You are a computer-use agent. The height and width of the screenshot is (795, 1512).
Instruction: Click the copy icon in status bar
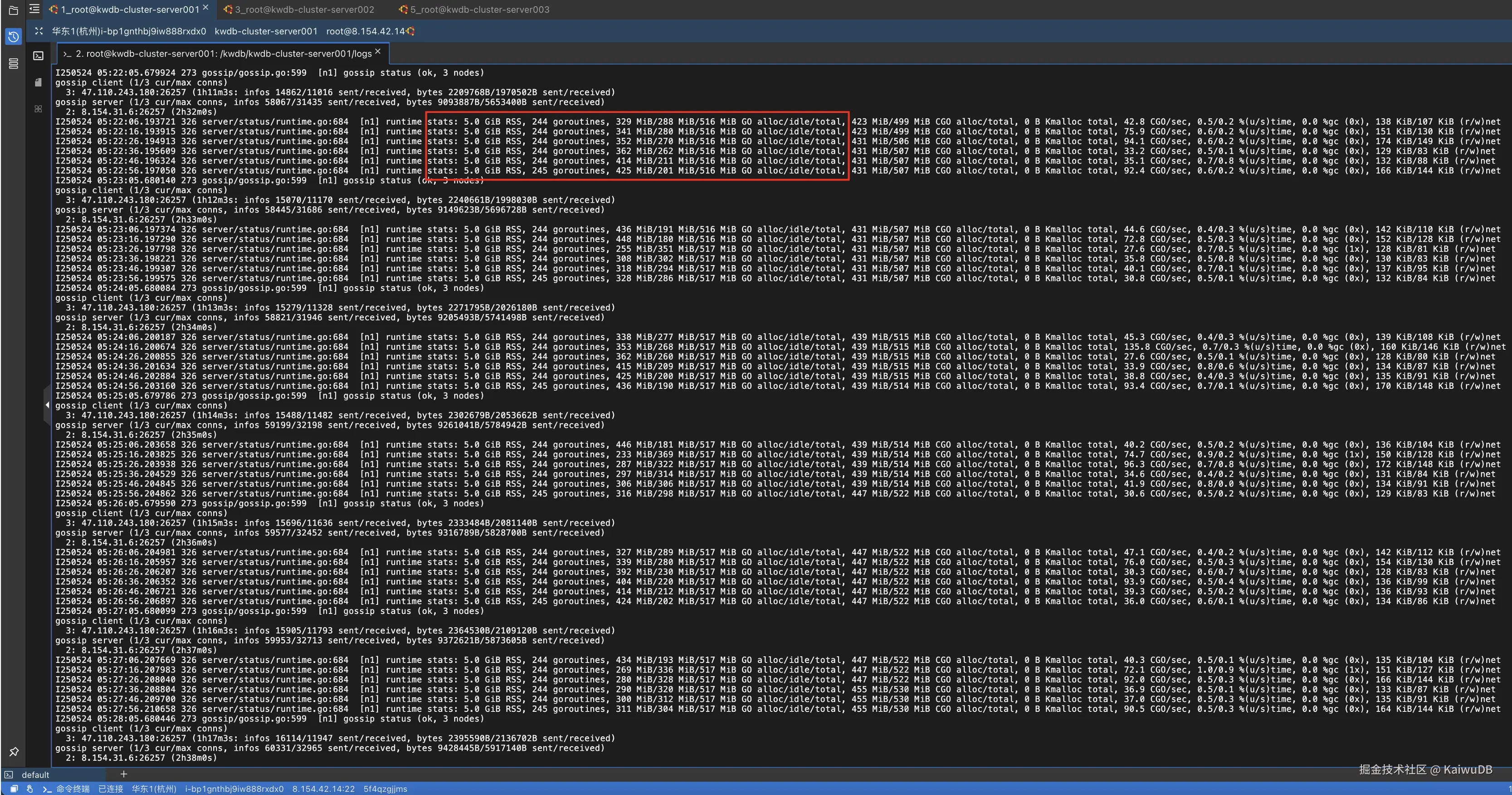pyautogui.click(x=14, y=789)
